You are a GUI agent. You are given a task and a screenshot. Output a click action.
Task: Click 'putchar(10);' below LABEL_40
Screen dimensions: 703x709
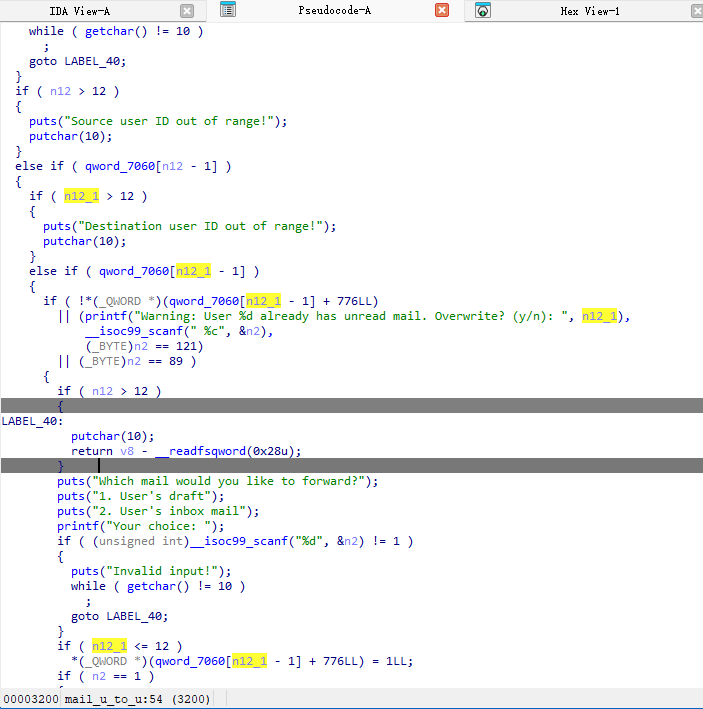(113, 436)
